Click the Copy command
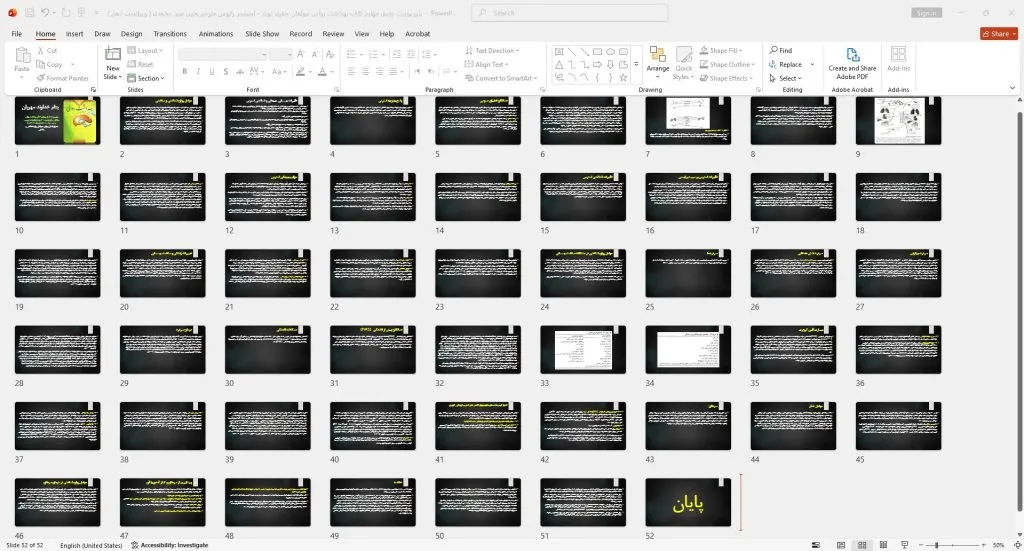1024x551 pixels. 50,64
